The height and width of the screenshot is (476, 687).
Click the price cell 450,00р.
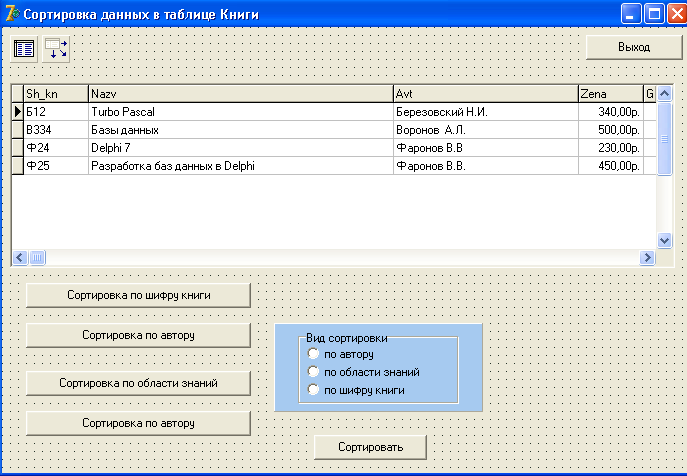611,166
